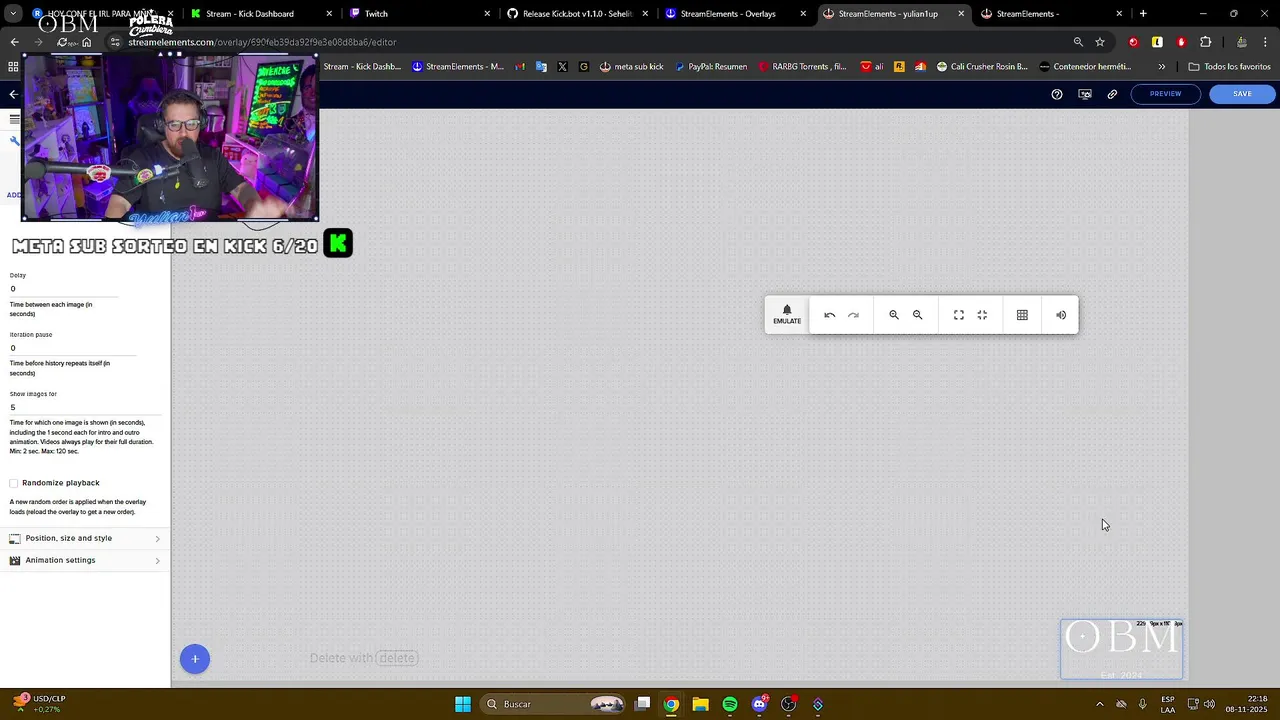1280x720 pixels.
Task: Show hidden system tray icons chevron
Action: pyautogui.click(x=1100, y=704)
